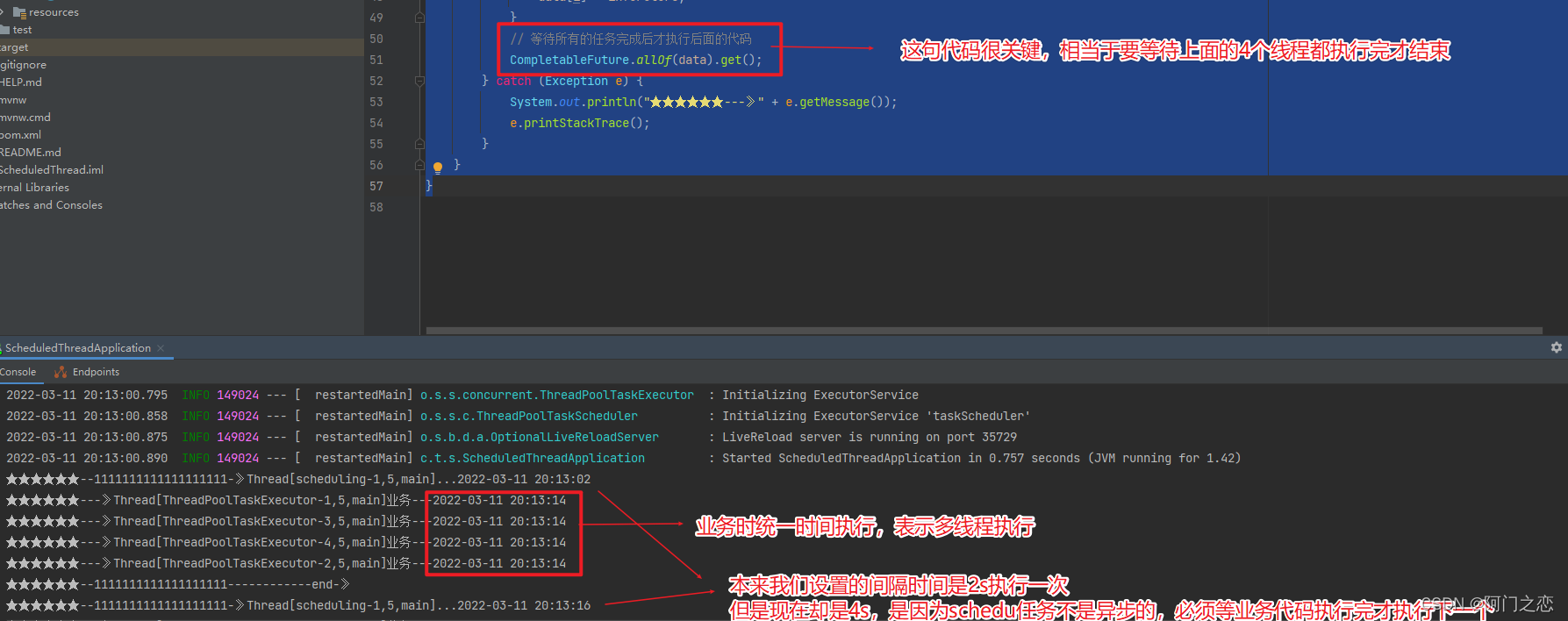Click the 20:13:00.795 log timestamp
1568x621 pixels.
87,396
